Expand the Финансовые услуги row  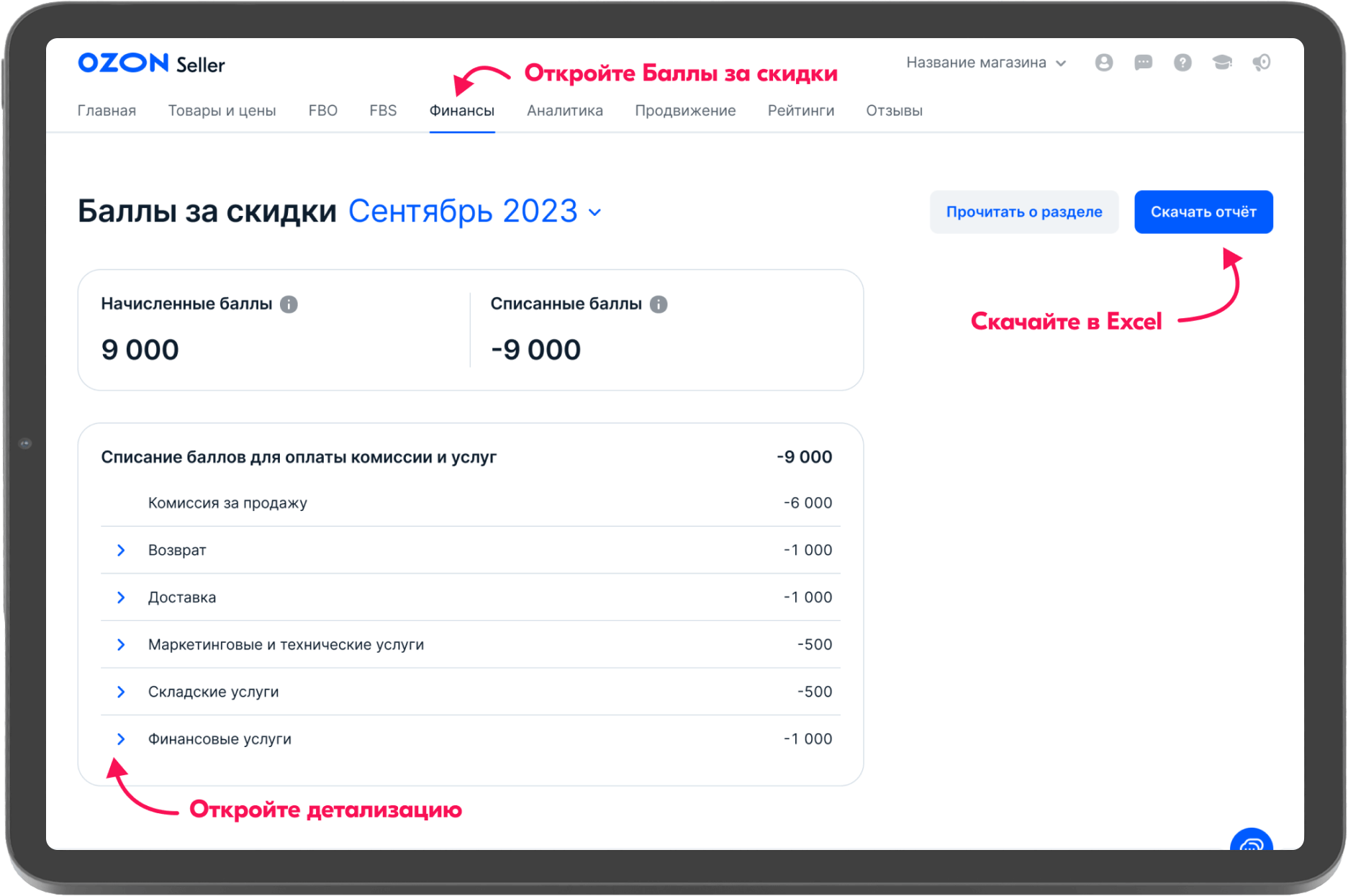(121, 739)
